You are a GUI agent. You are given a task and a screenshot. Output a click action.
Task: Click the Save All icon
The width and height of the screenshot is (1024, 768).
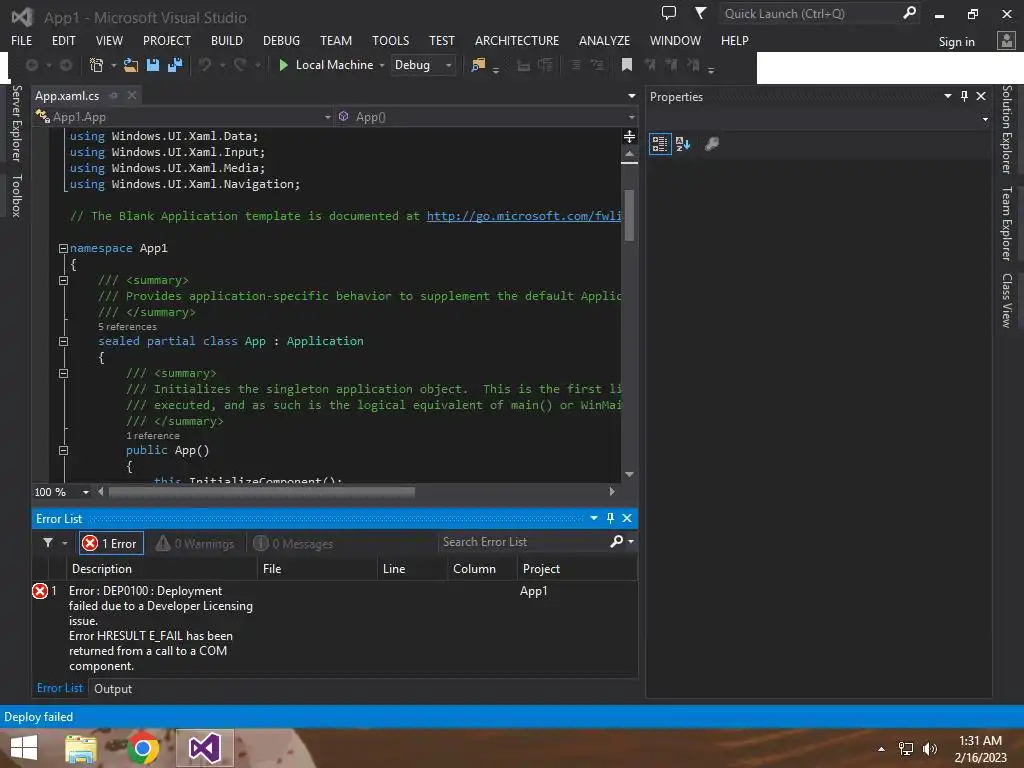pos(175,65)
